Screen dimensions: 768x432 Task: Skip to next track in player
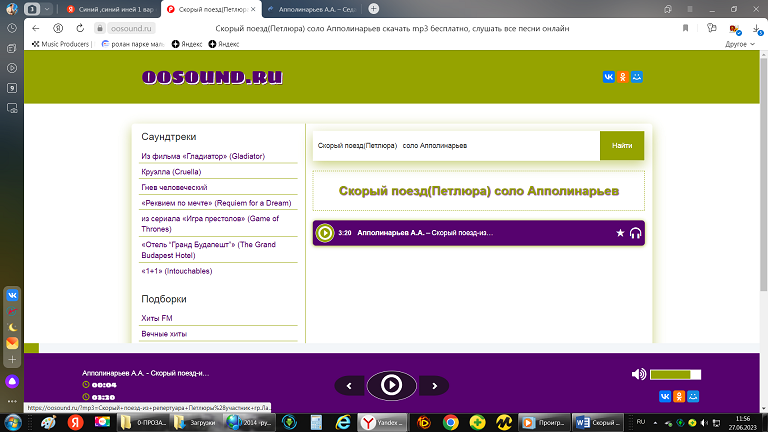pyautogui.click(x=434, y=386)
